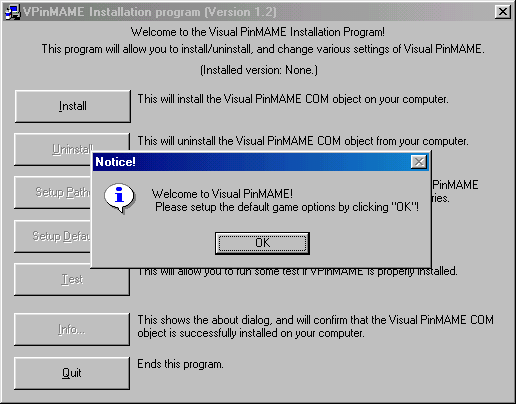Confirm the Notice dialog with OK

pyautogui.click(x=262, y=243)
